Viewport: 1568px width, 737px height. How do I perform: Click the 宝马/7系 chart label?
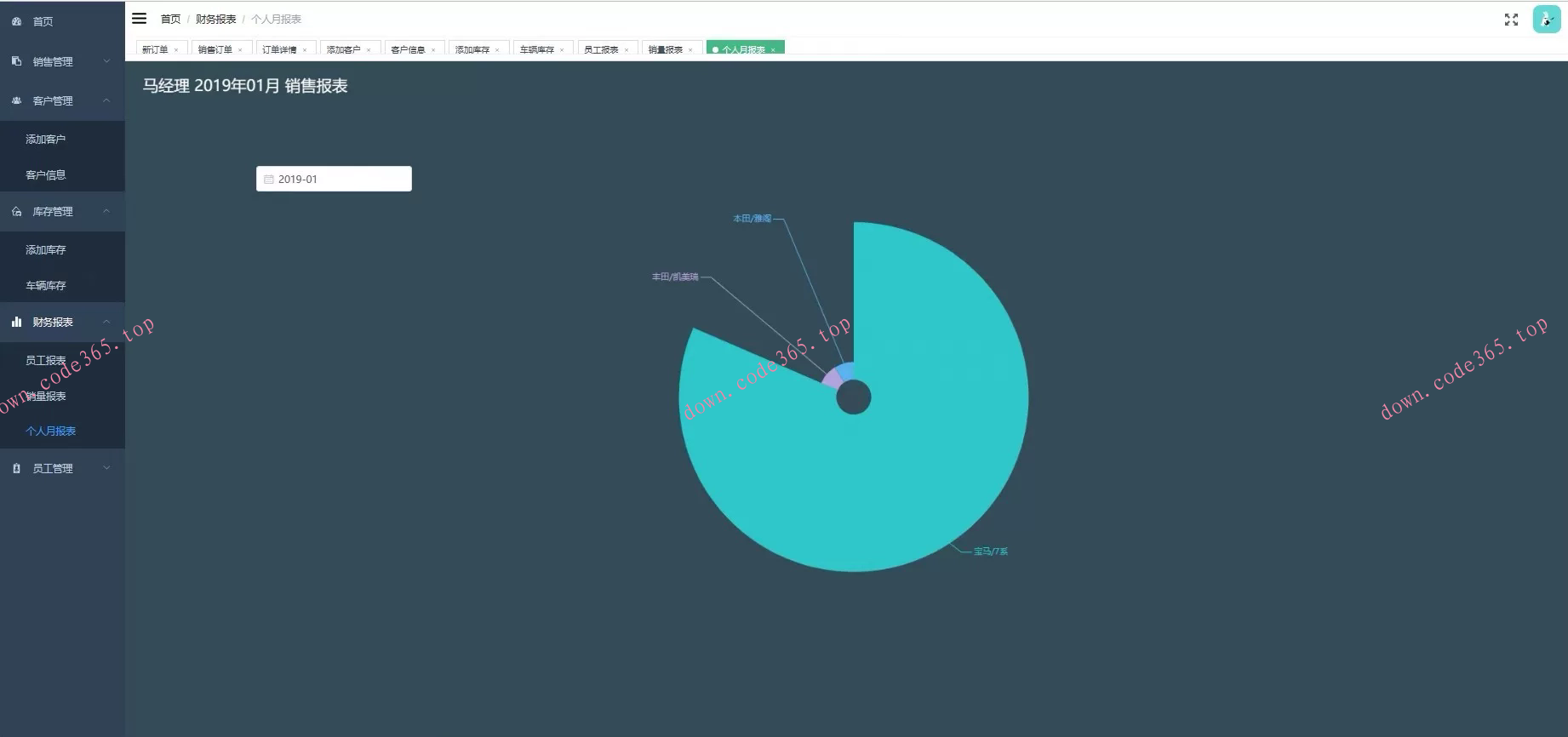[x=991, y=551]
